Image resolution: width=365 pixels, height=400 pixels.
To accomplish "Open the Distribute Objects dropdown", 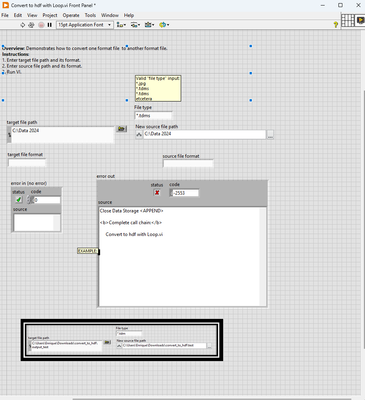I will pyautogui.click(x=135, y=25).
